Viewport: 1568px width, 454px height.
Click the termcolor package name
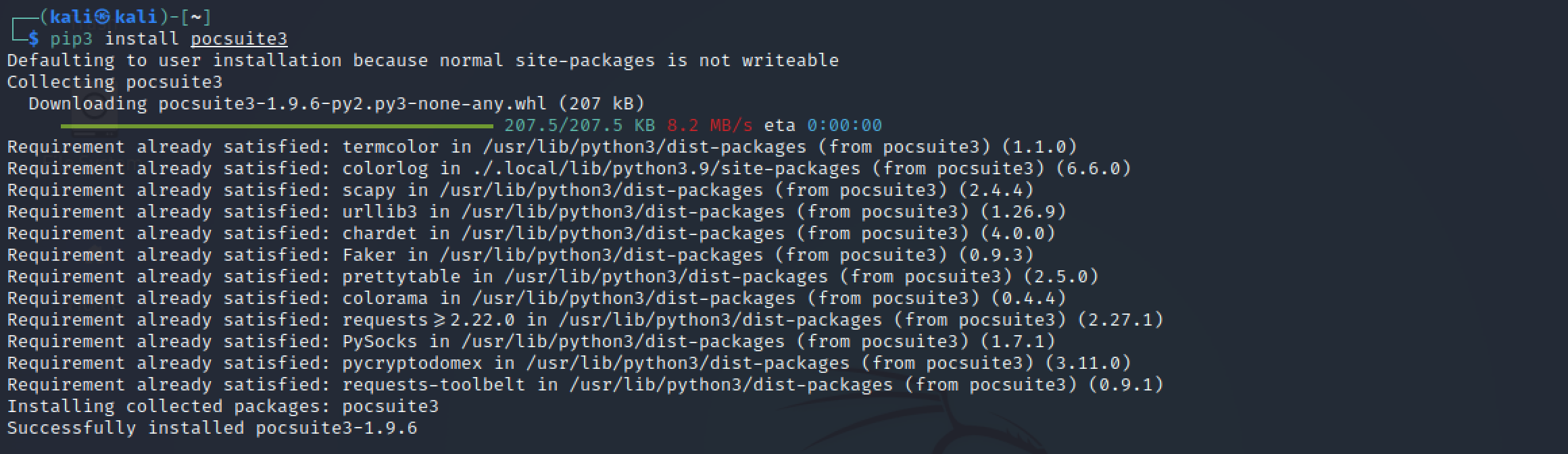390,147
